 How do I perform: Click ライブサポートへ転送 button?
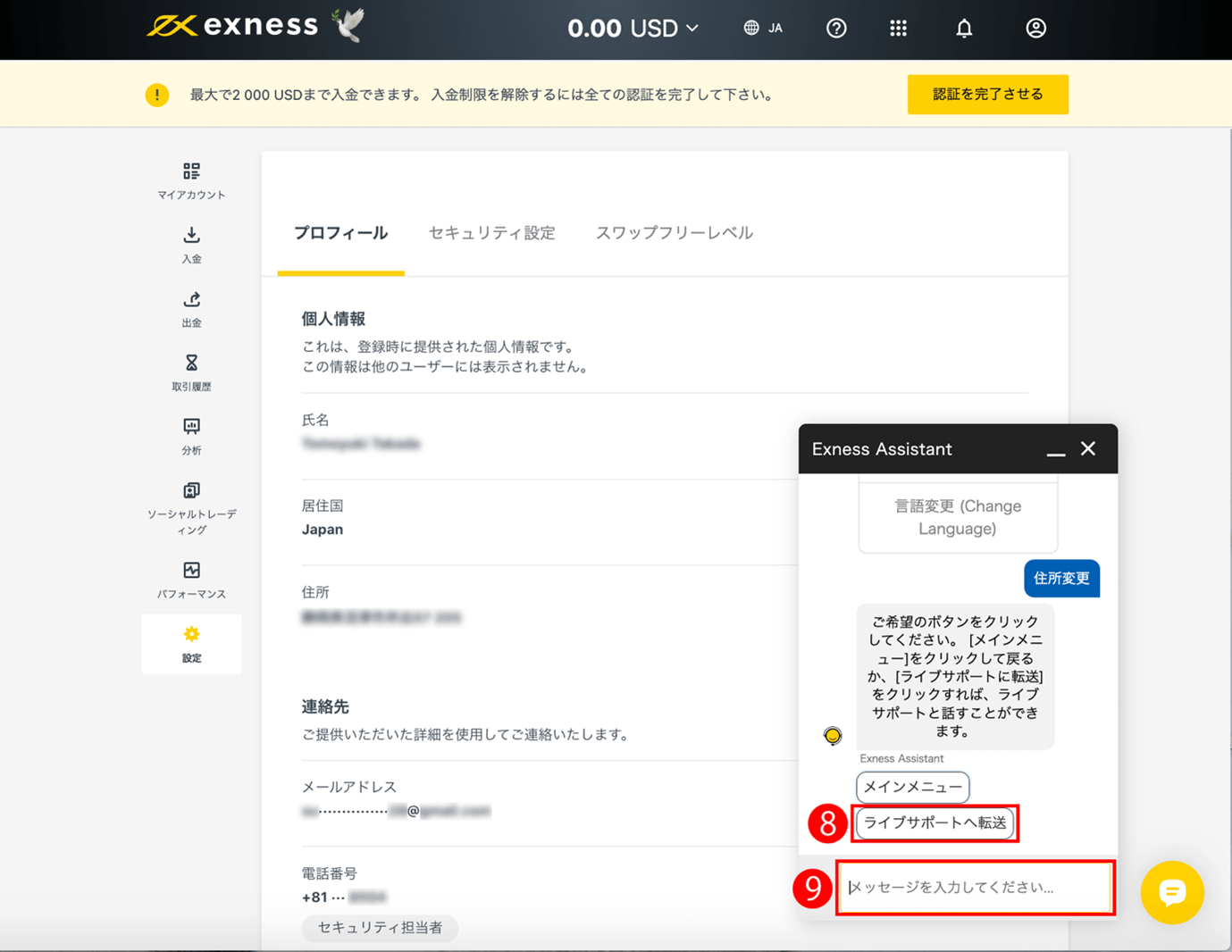pos(934,823)
